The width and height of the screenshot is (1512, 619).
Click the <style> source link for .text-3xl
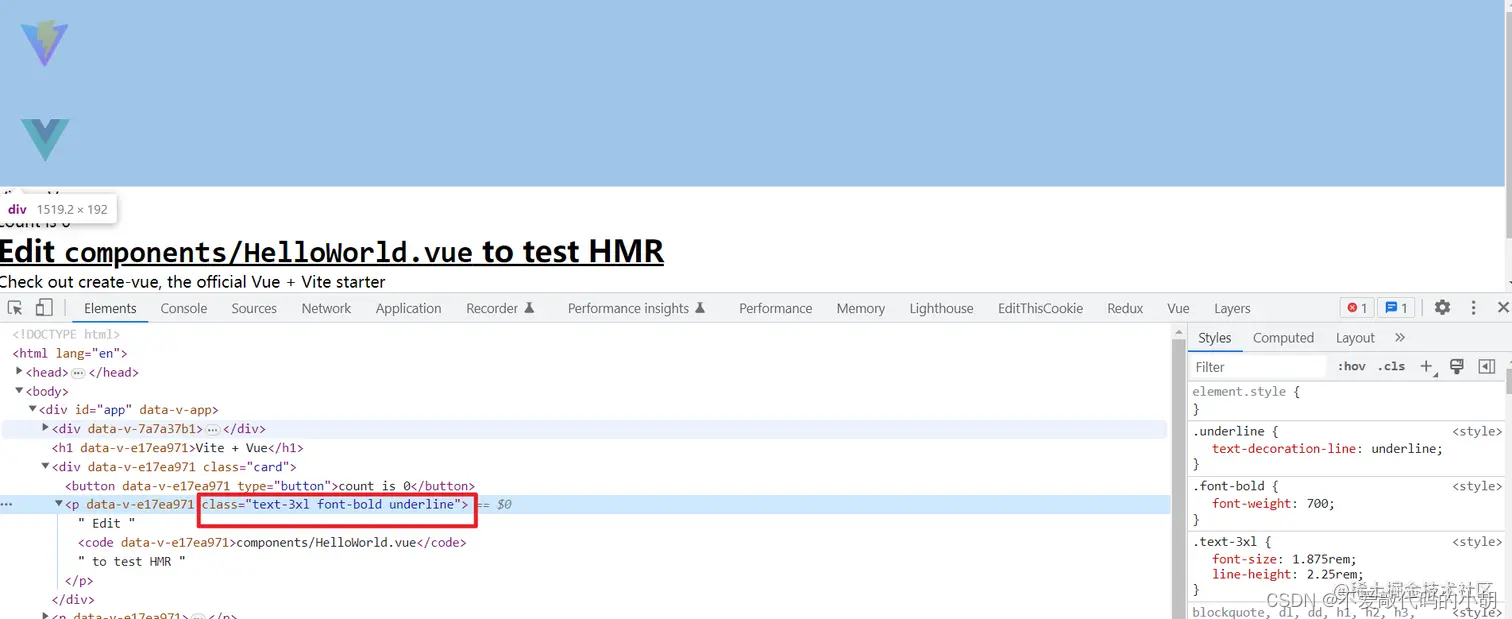pyautogui.click(x=1477, y=541)
